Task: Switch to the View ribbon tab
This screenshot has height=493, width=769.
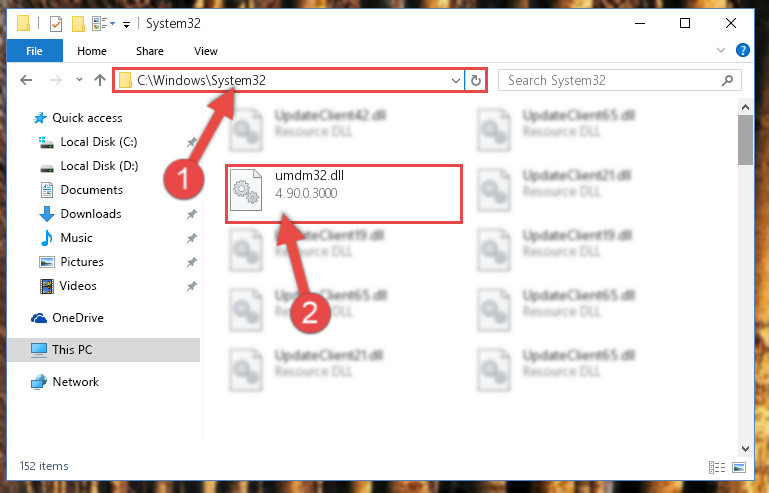Action: coord(205,51)
